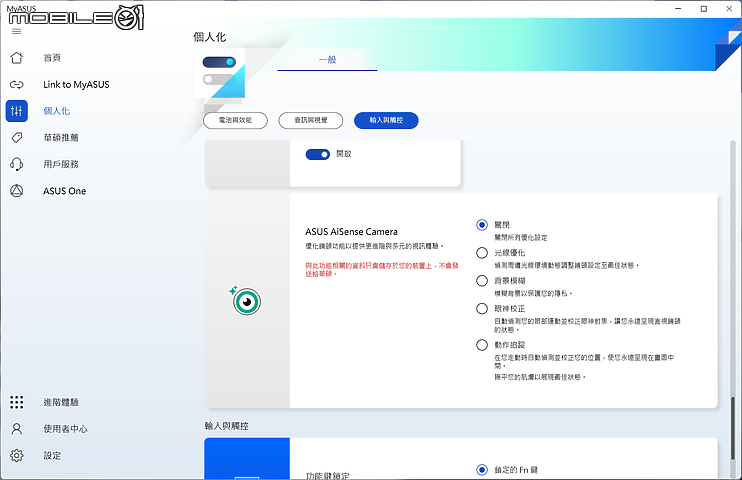Click the vertical scrollbar thumb
This screenshot has height=480, width=742.
click(733, 428)
